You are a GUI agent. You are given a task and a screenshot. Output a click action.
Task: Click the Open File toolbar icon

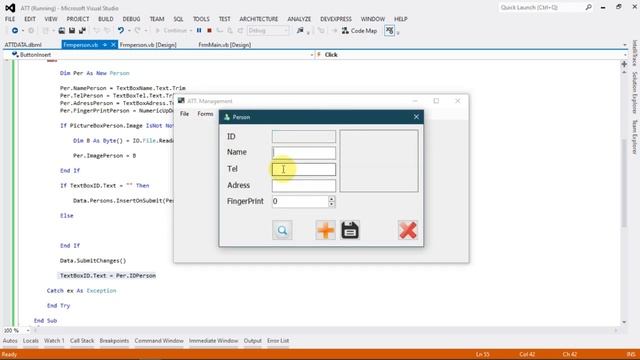(x=62, y=31)
